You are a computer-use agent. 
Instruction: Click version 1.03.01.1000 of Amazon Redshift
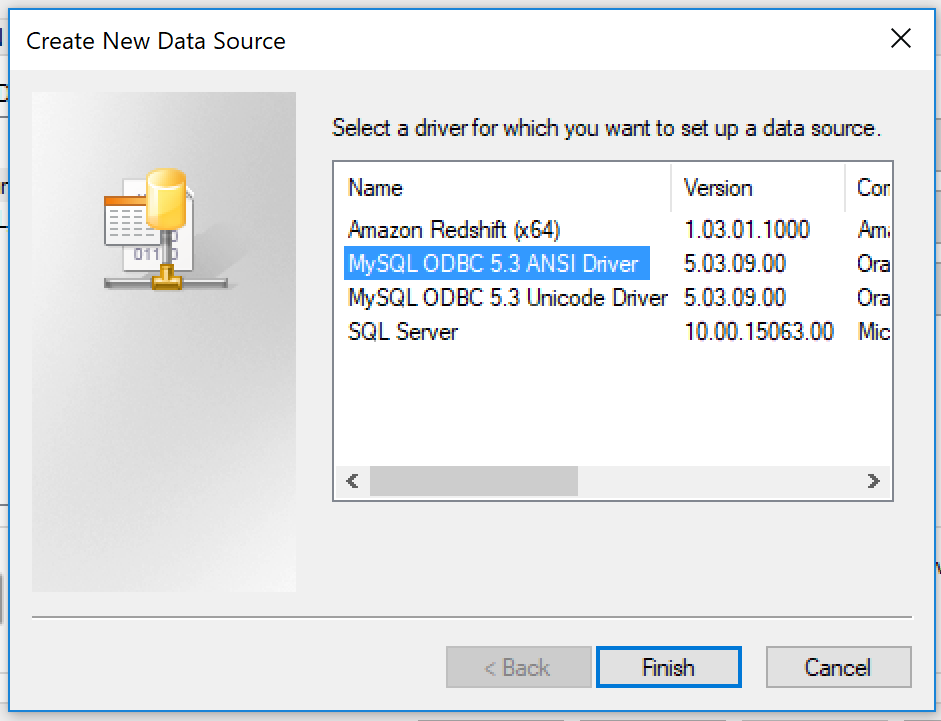747,230
